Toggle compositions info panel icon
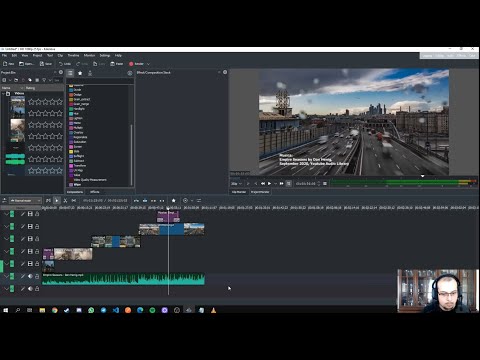Screen dimensions: 480x360 point(130,73)
